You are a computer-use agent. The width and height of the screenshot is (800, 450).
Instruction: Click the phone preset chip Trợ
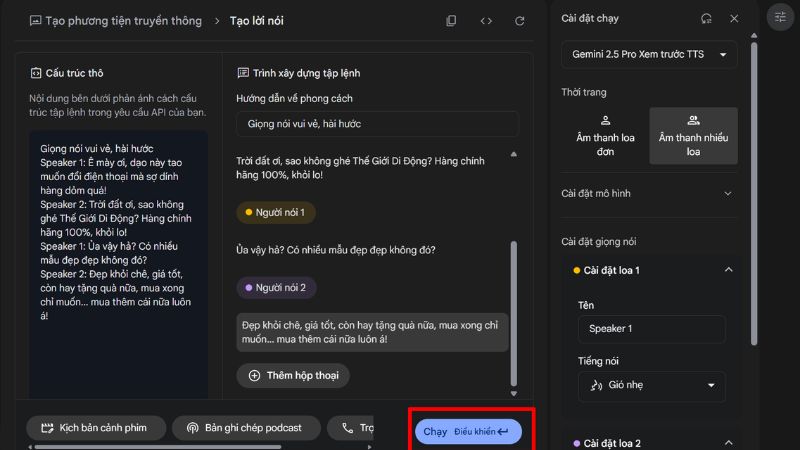(x=351, y=428)
